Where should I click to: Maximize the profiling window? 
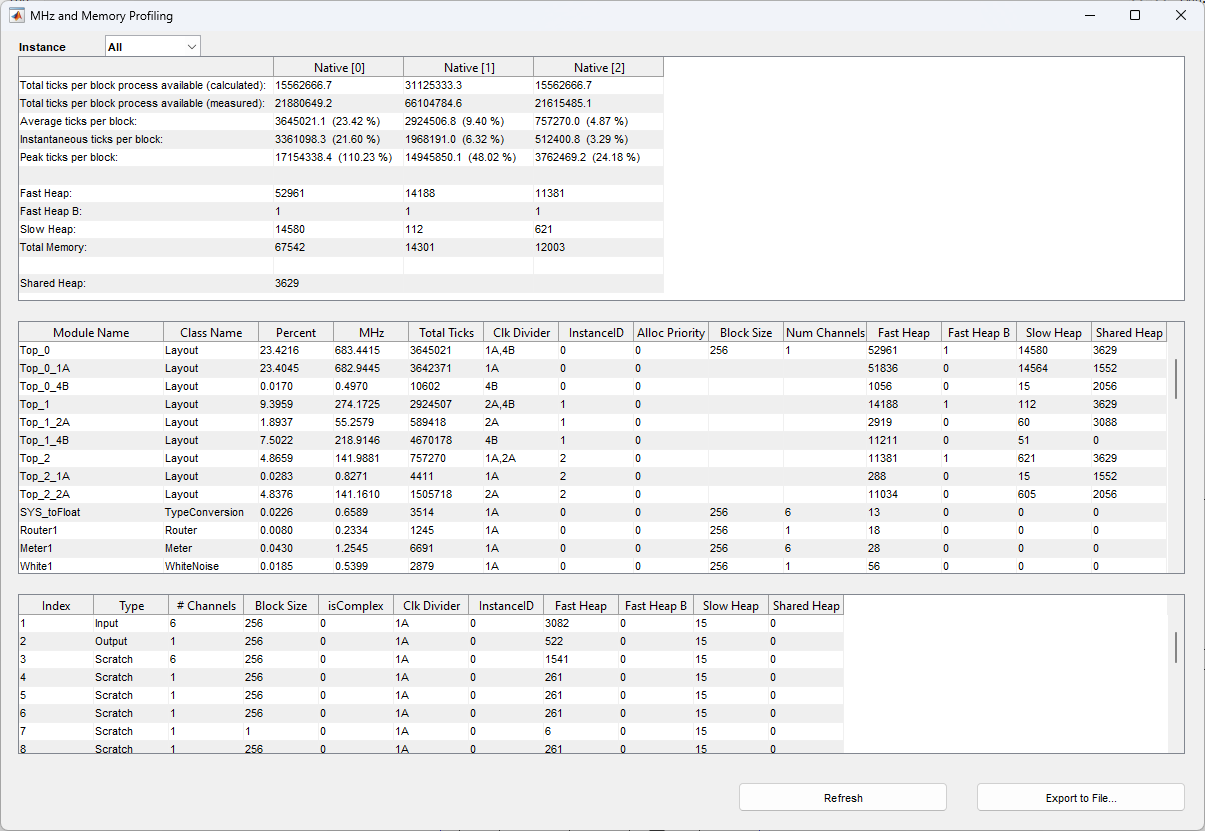[x=1135, y=16]
